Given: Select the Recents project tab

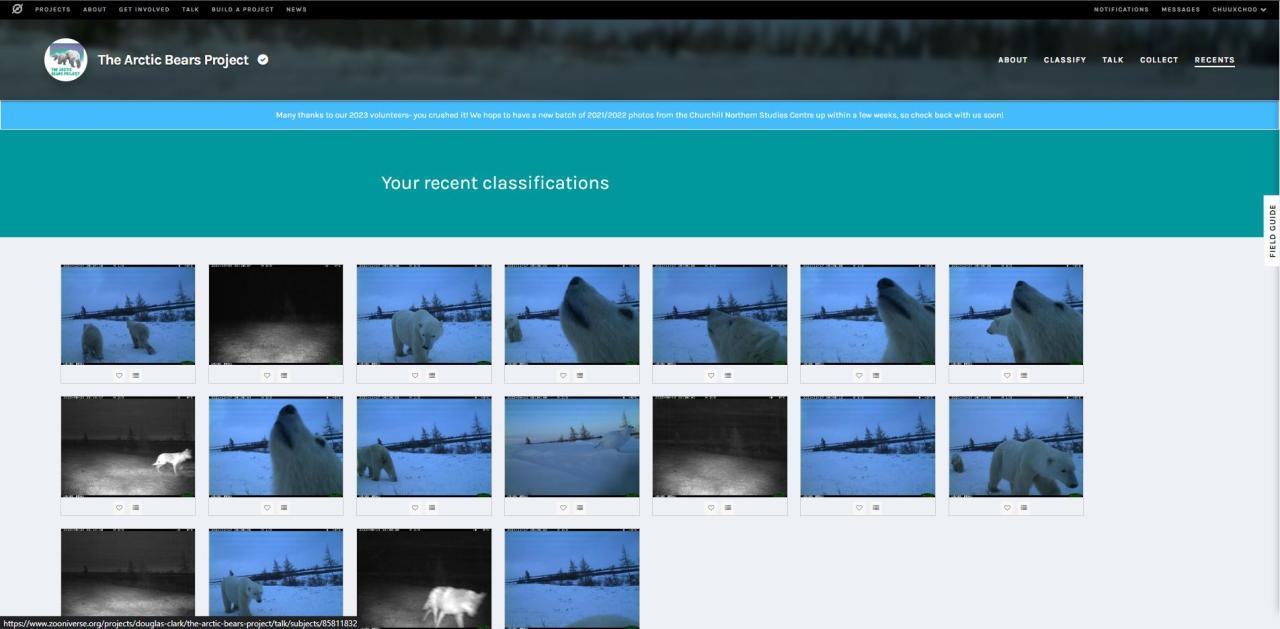Looking at the screenshot, I should (1215, 60).
